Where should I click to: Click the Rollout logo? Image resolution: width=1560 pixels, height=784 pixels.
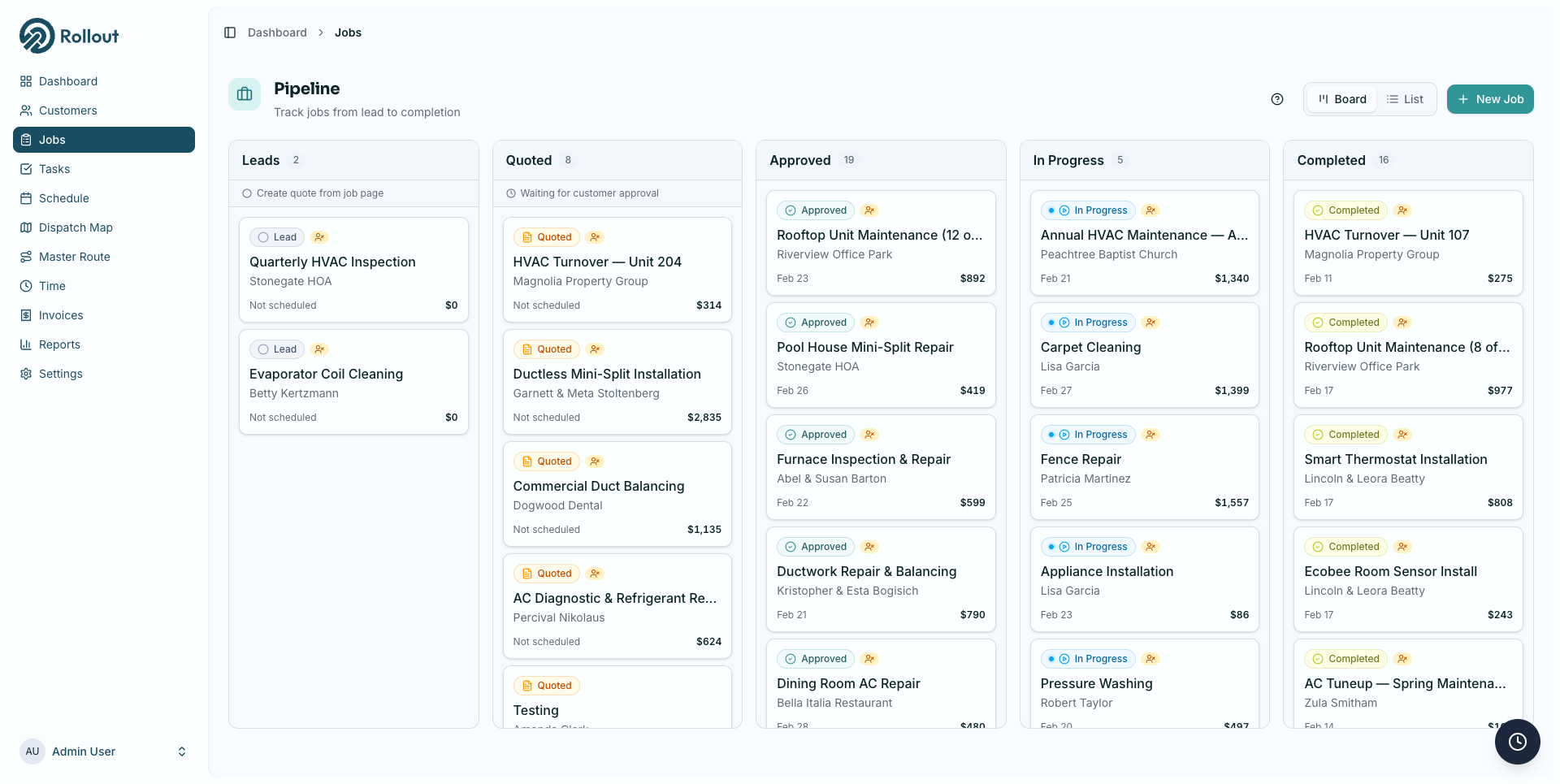(x=68, y=35)
